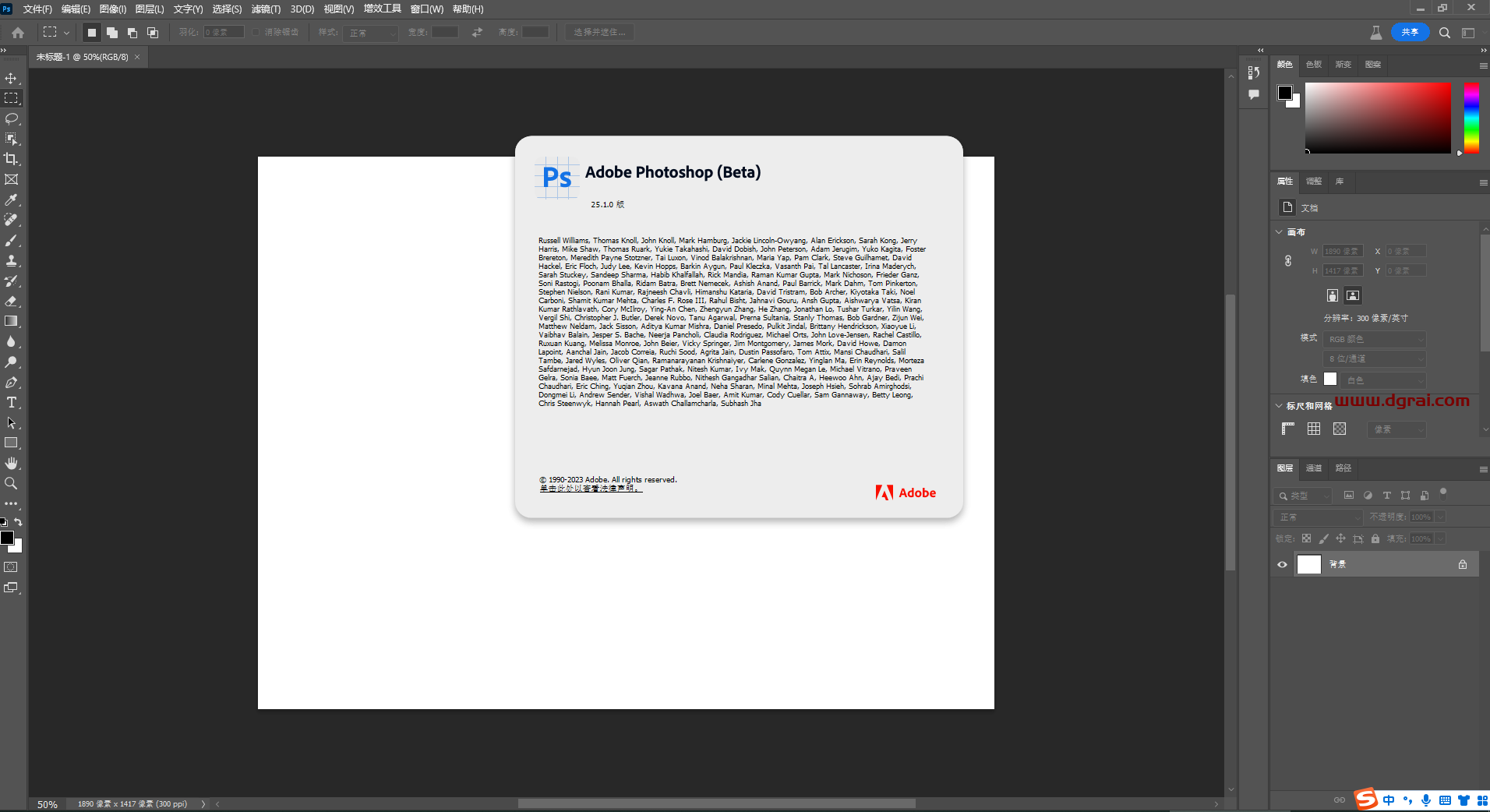
Task: Open the 文件(F) menu
Action: (37, 9)
